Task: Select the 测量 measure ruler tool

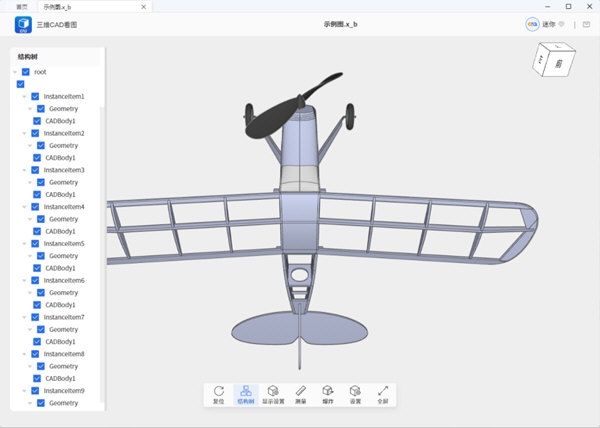Action: coord(300,394)
